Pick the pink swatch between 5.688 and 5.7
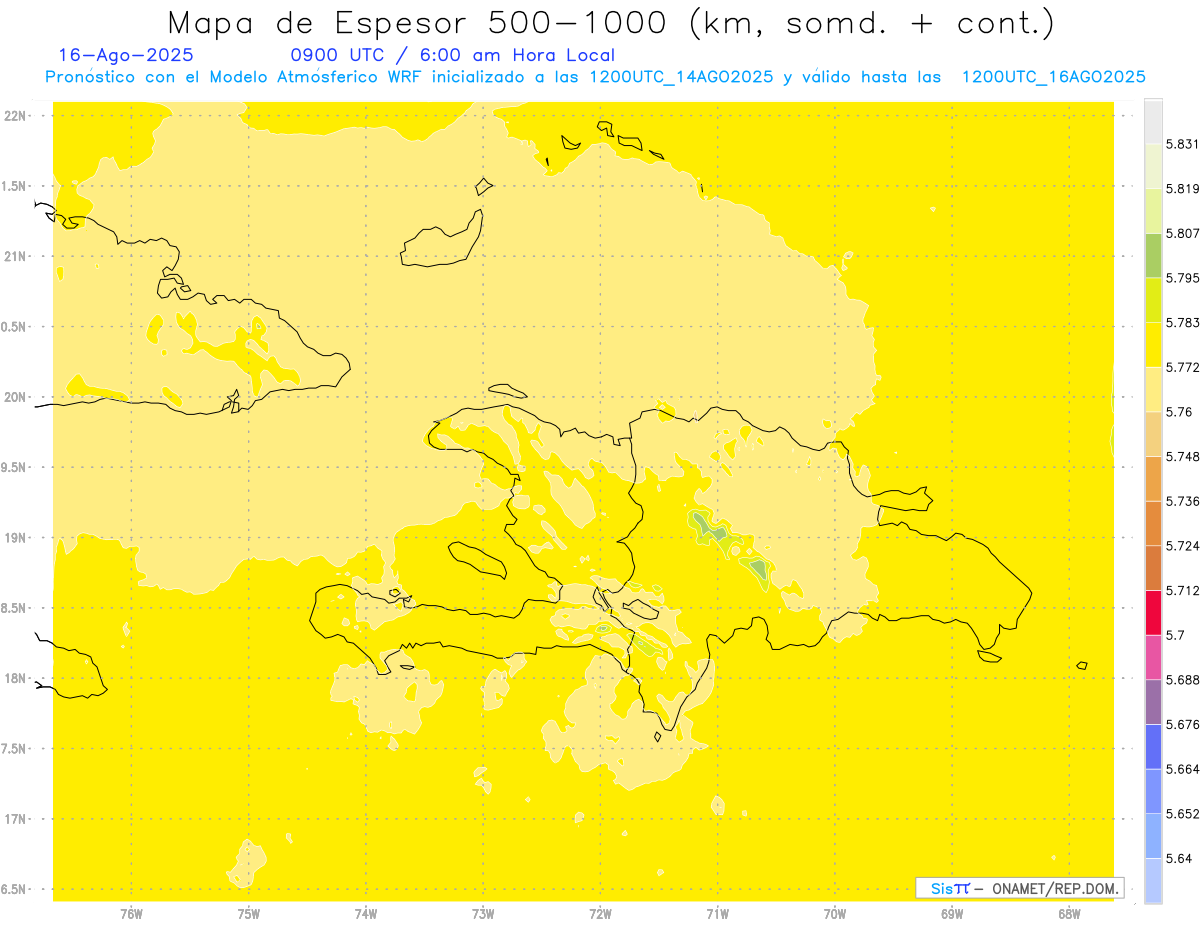Image resolution: width=1200 pixels, height=927 pixels. (1153, 657)
